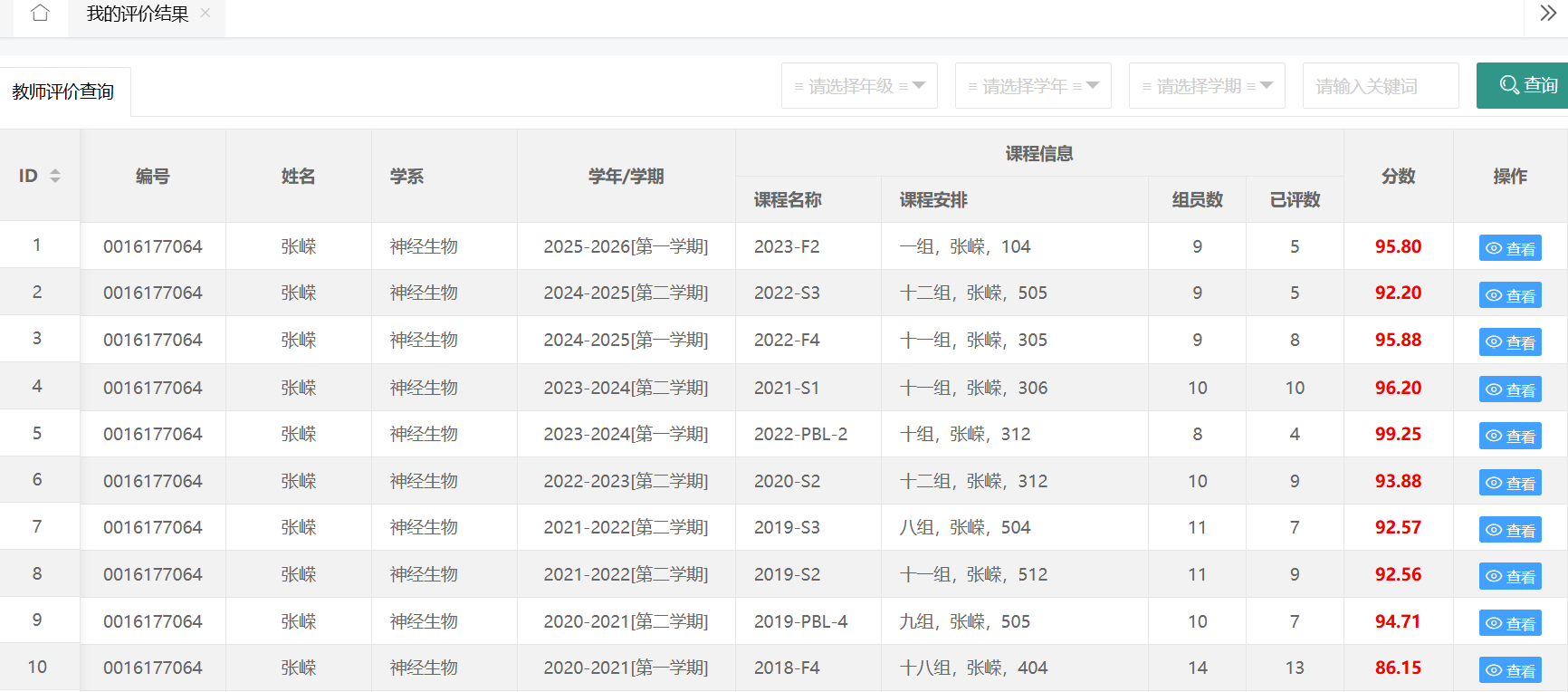Click the 编号 column header

tap(153, 176)
